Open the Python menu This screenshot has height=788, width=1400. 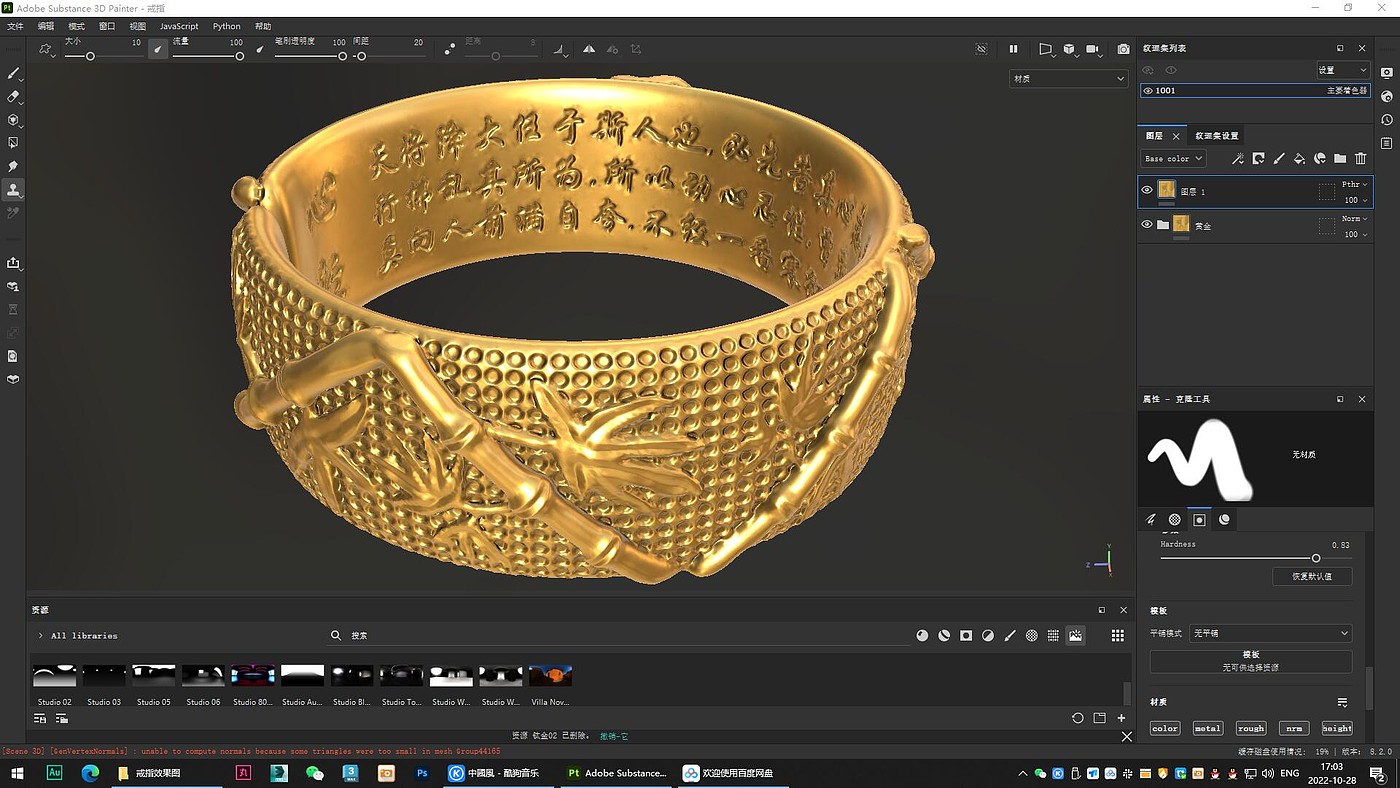(226, 26)
